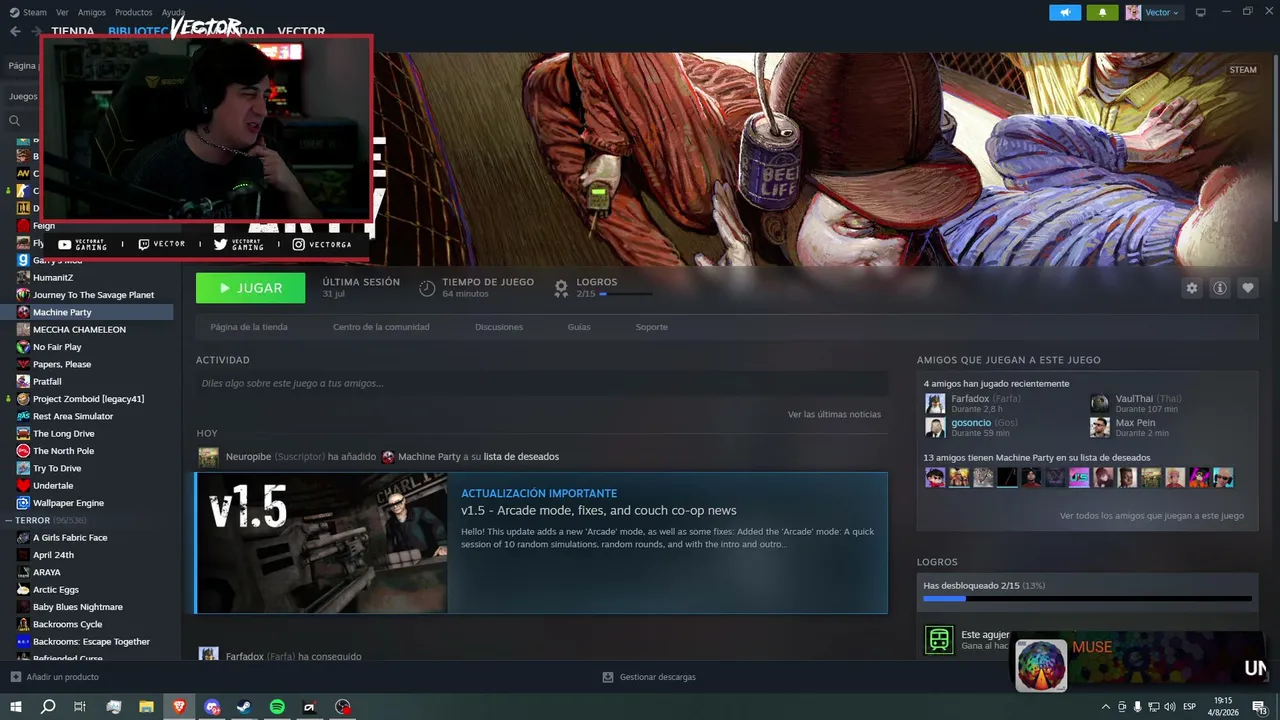The width and height of the screenshot is (1280, 720).
Task: Open game settings gear icon
Action: tap(1192, 288)
